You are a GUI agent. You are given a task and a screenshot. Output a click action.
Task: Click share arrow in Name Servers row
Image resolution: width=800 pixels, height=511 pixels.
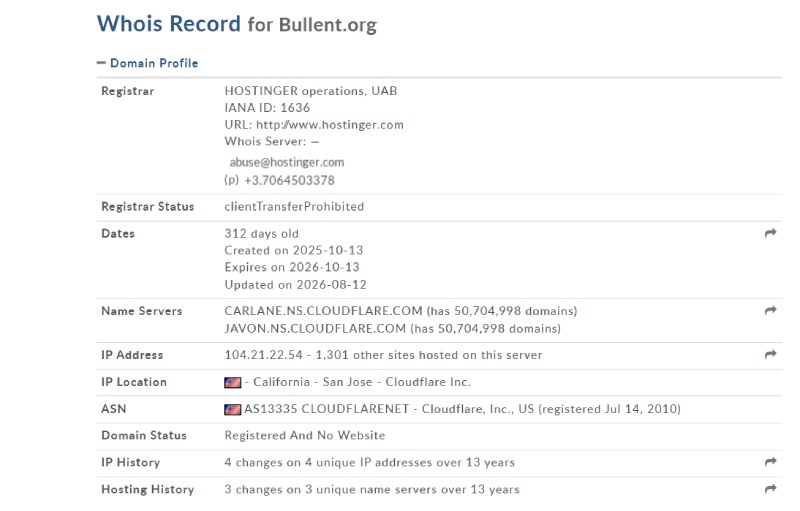(x=770, y=310)
